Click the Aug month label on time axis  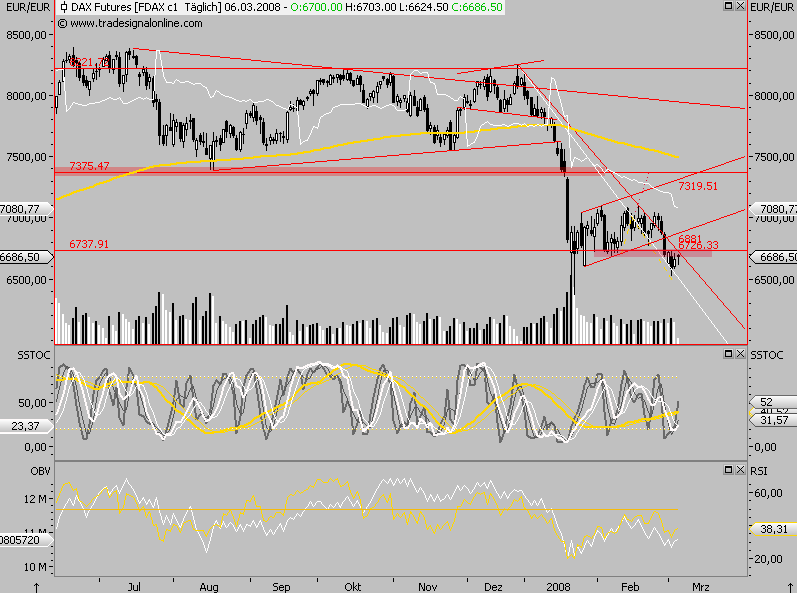click(x=209, y=587)
